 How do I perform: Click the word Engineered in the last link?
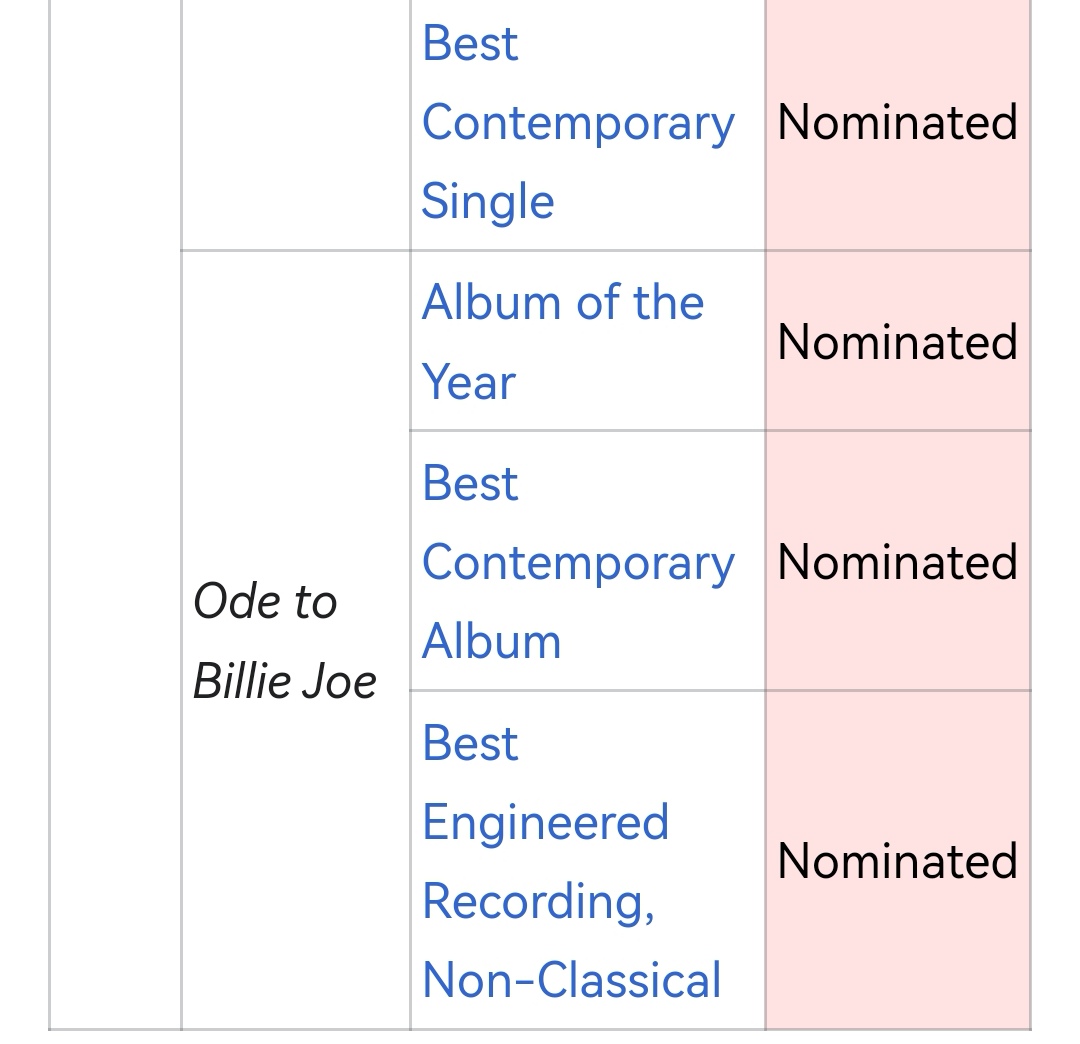[x=546, y=822]
